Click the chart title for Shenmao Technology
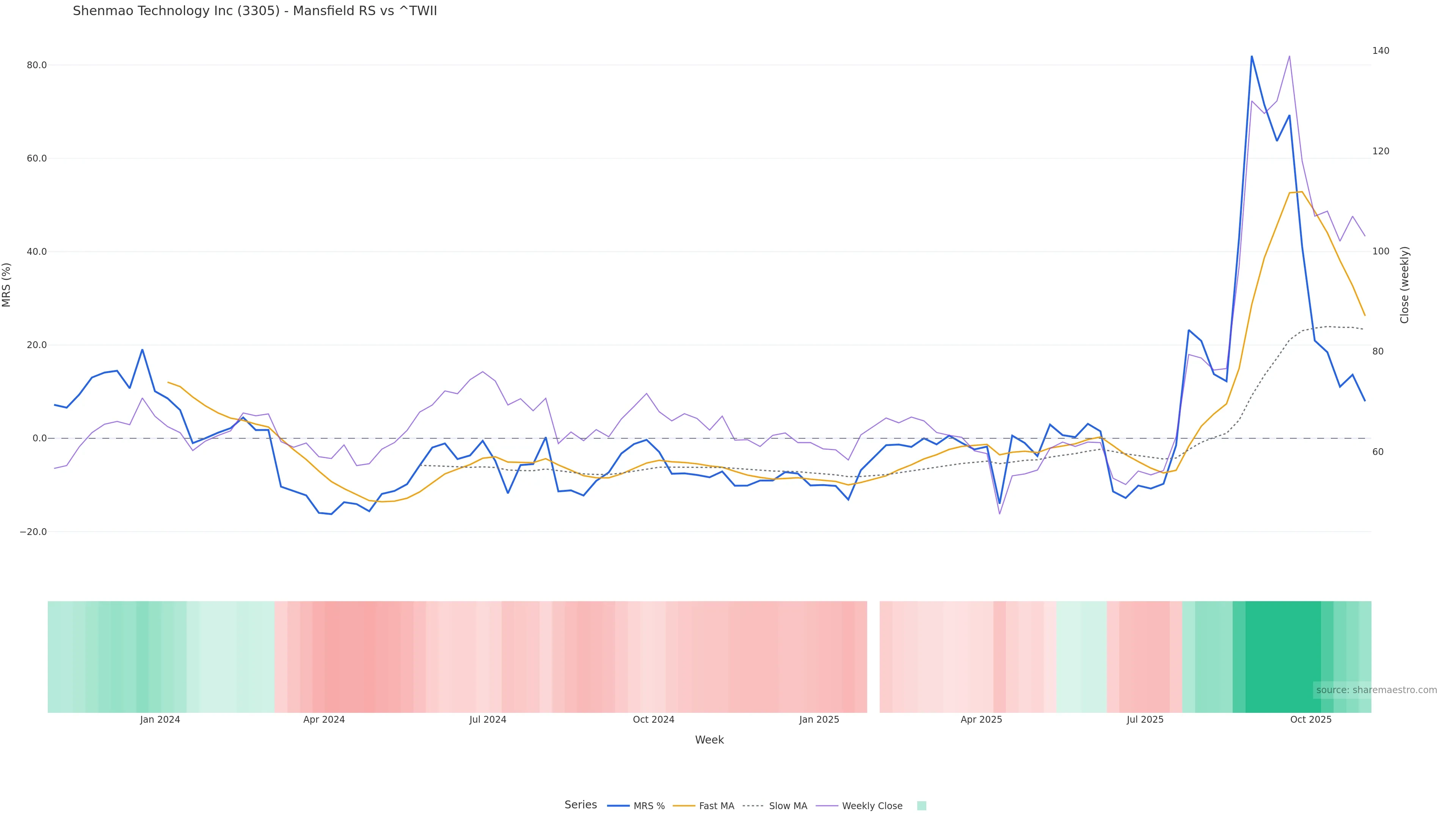This screenshot has width=1456, height=819. pos(255,11)
